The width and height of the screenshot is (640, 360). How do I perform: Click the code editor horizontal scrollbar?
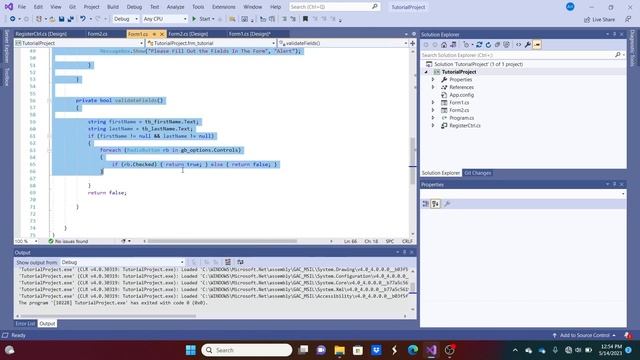(x=222, y=241)
